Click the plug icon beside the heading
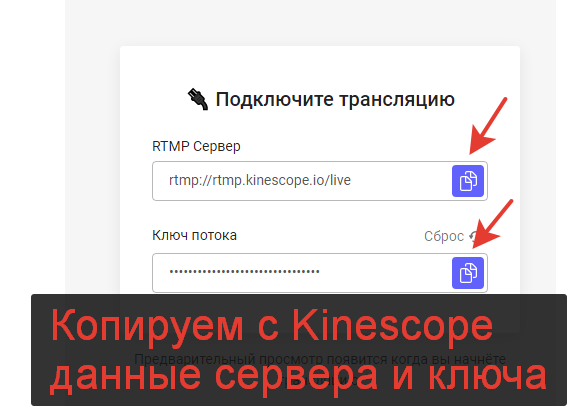This screenshot has width=588, height=420. point(198,99)
